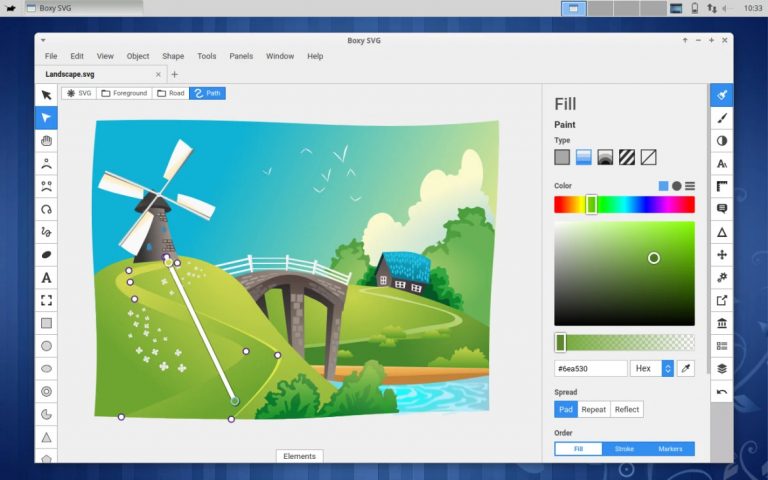Select the Pan hand tool
The width and height of the screenshot is (768, 480).
46,141
